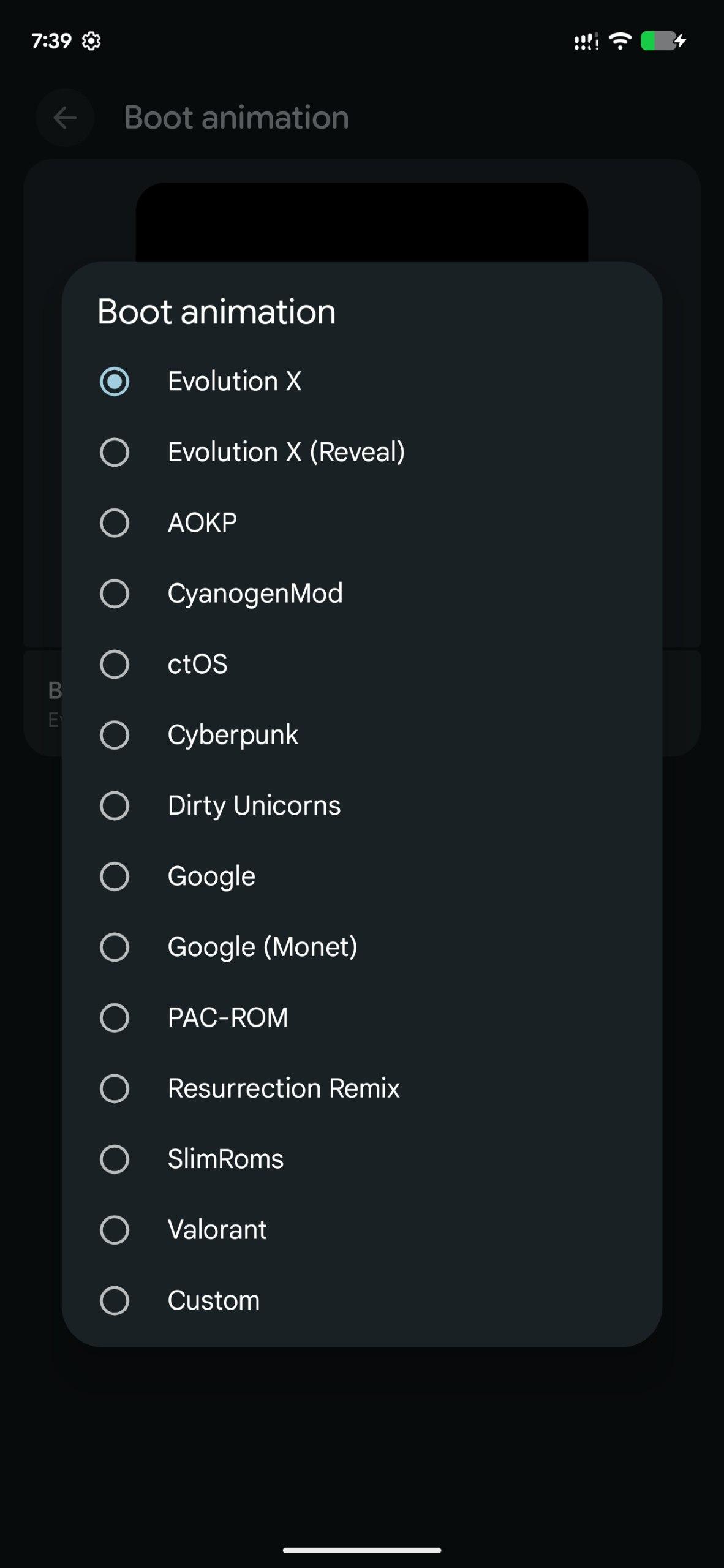Select Resurrection Remix option
The width and height of the screenshot is (724, 1568).
pos(115,1088)
